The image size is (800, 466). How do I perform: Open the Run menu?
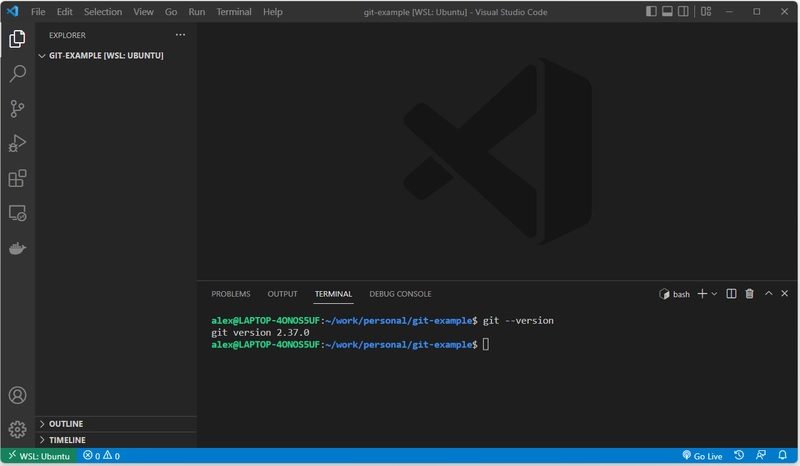[196, 12]
